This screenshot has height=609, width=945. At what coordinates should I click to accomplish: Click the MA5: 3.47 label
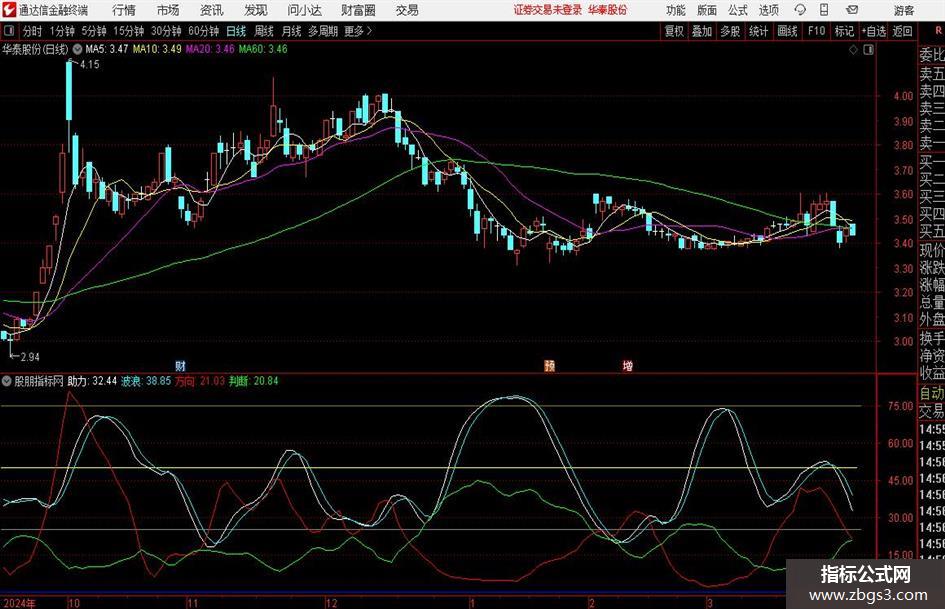(x=107, y=49)
